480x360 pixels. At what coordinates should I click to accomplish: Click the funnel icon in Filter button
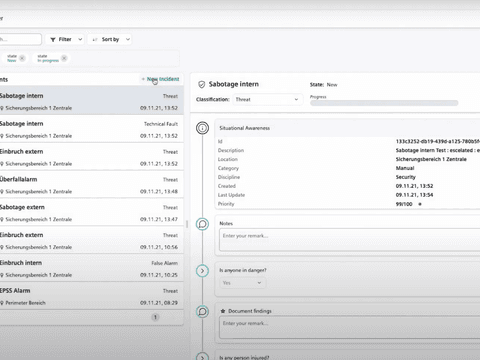pyautogui.click(x=53, y=40)
